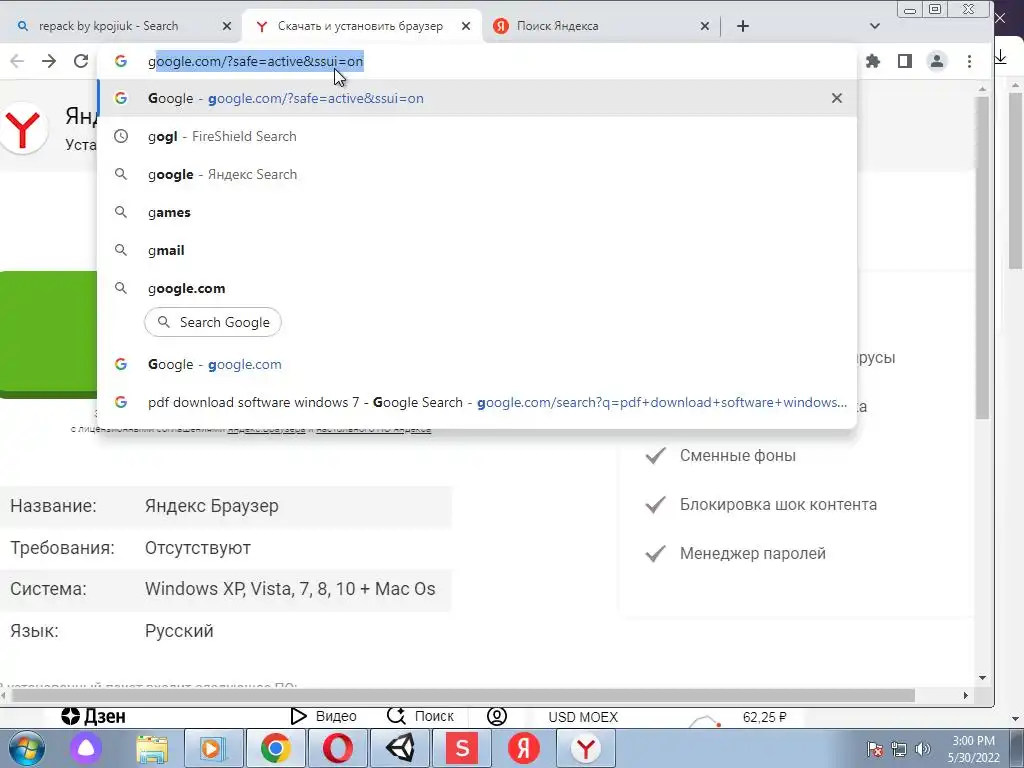The image size is (1024, 768).
Task: Click the 'Сменные фоны' feature text
Action: click(738, 455)
